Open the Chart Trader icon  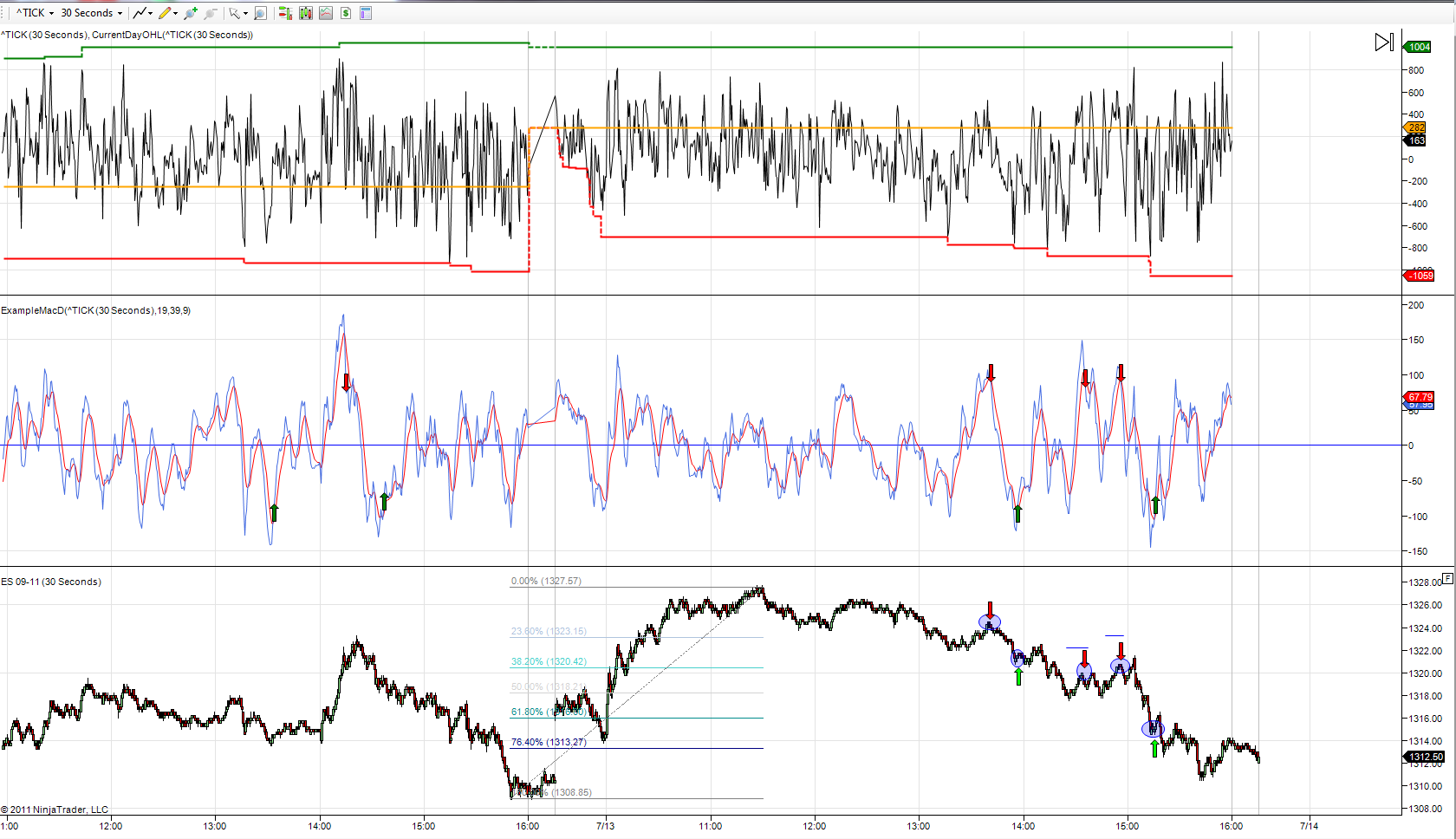(285, 13)
